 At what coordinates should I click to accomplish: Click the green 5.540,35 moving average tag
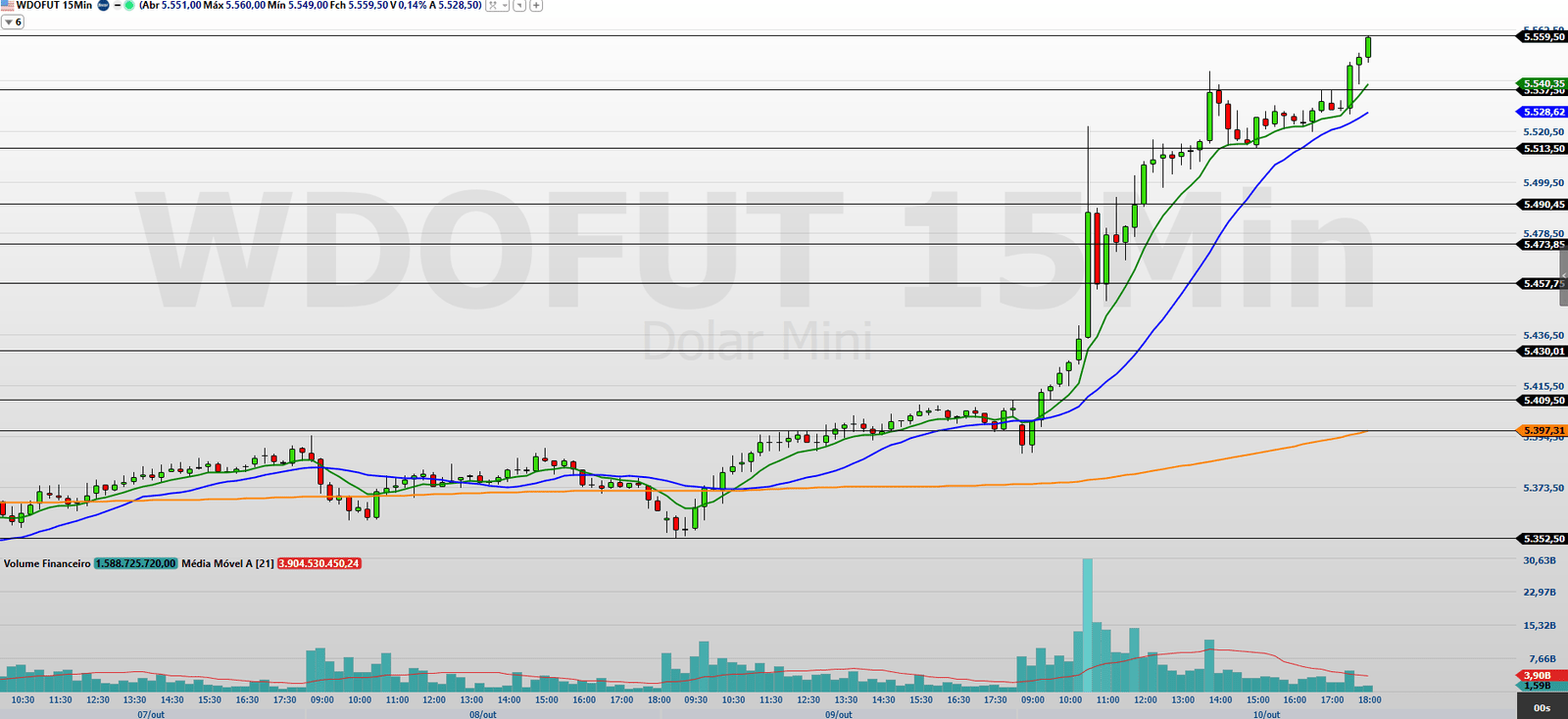pyautogui.click(x=1543, y=83)
